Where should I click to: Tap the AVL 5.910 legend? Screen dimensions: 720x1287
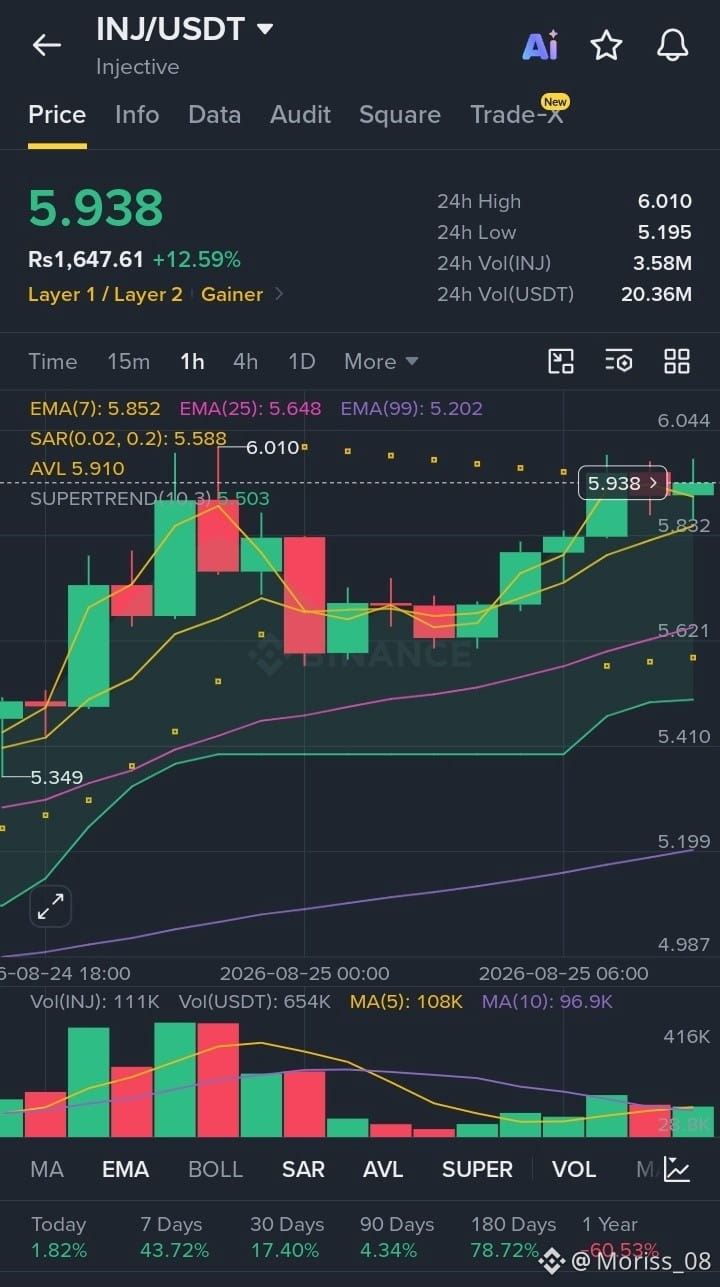click(x=77, y=468)
